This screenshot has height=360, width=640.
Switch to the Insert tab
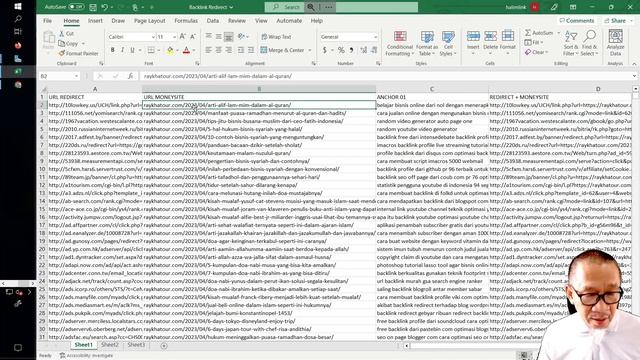click(95, 20)
